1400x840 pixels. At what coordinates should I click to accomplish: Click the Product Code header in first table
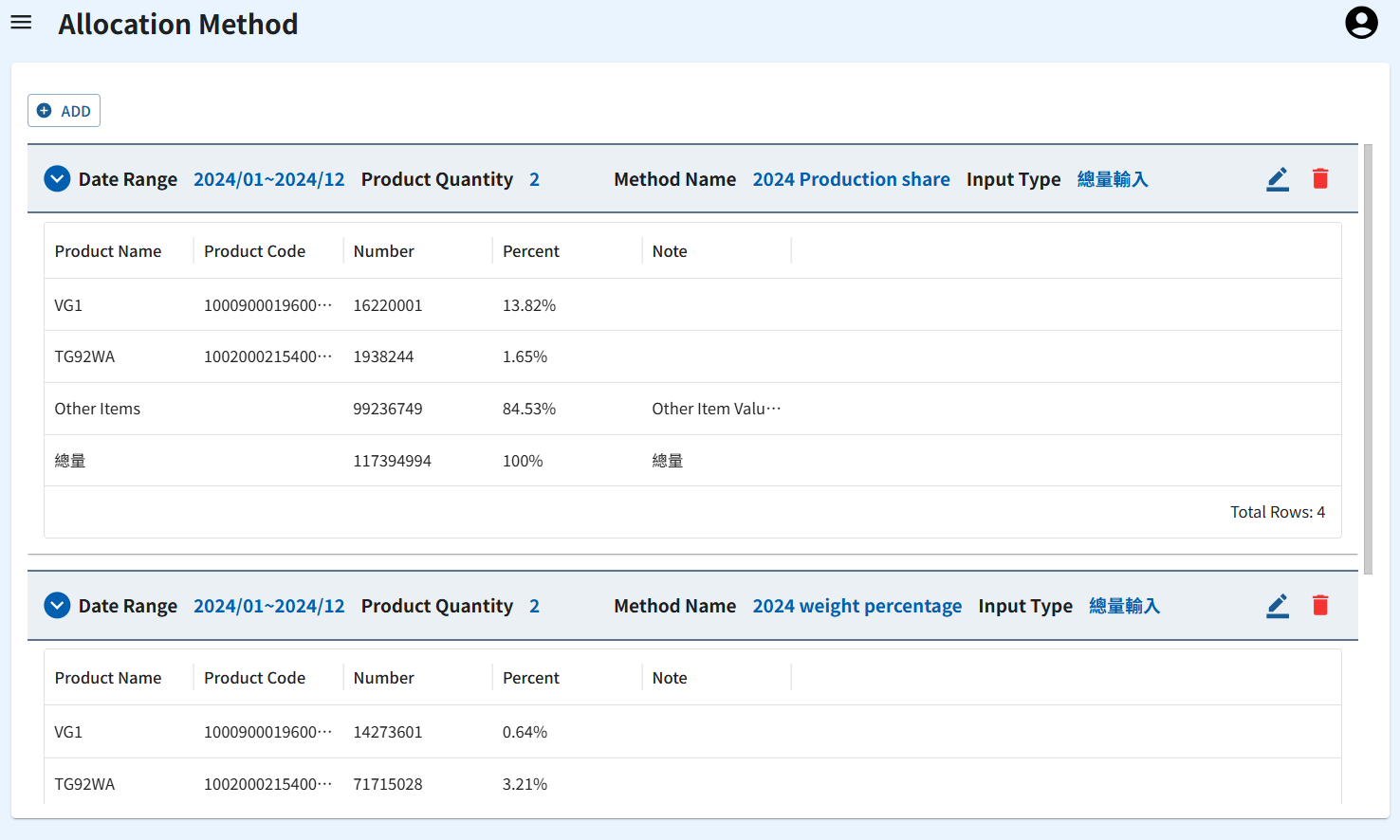tap(254, 251)
